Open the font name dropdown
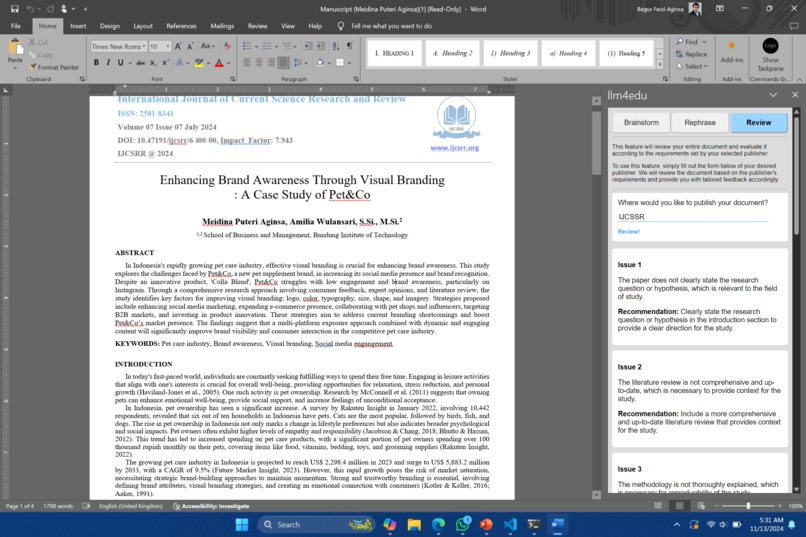The width and height of the screenshot is (806, 537). coord(144,46)
